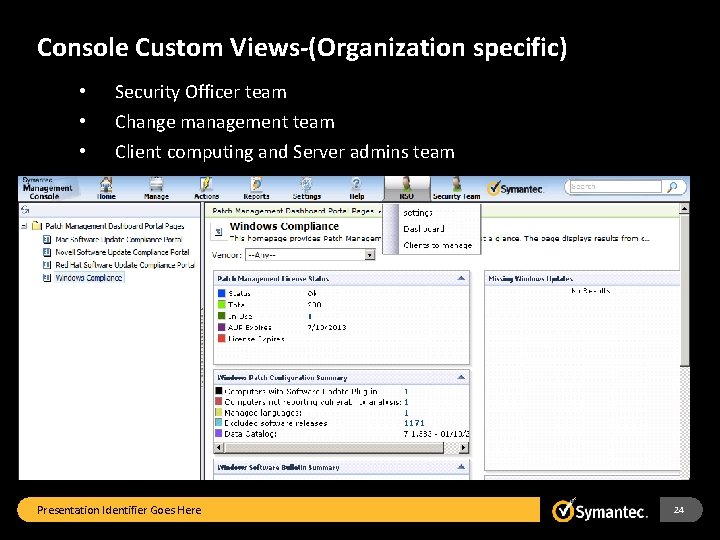The height and width of the screenshot is (540, 720).
Task: Open the Reports toolbar icon
Action: [256, 188]
